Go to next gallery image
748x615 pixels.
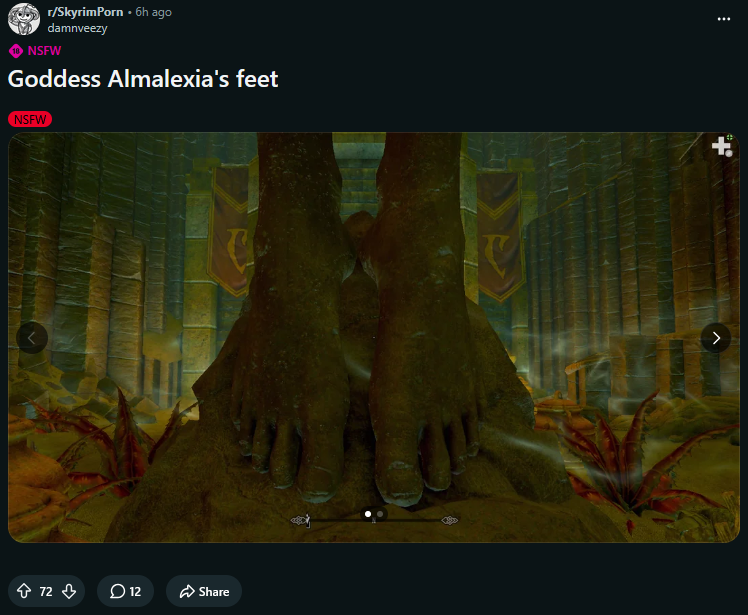pos(716,338)
